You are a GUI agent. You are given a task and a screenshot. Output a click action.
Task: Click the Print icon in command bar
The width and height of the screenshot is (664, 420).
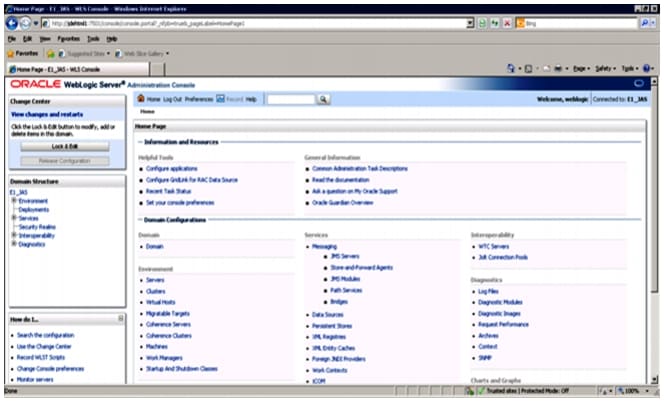(558, 69)
